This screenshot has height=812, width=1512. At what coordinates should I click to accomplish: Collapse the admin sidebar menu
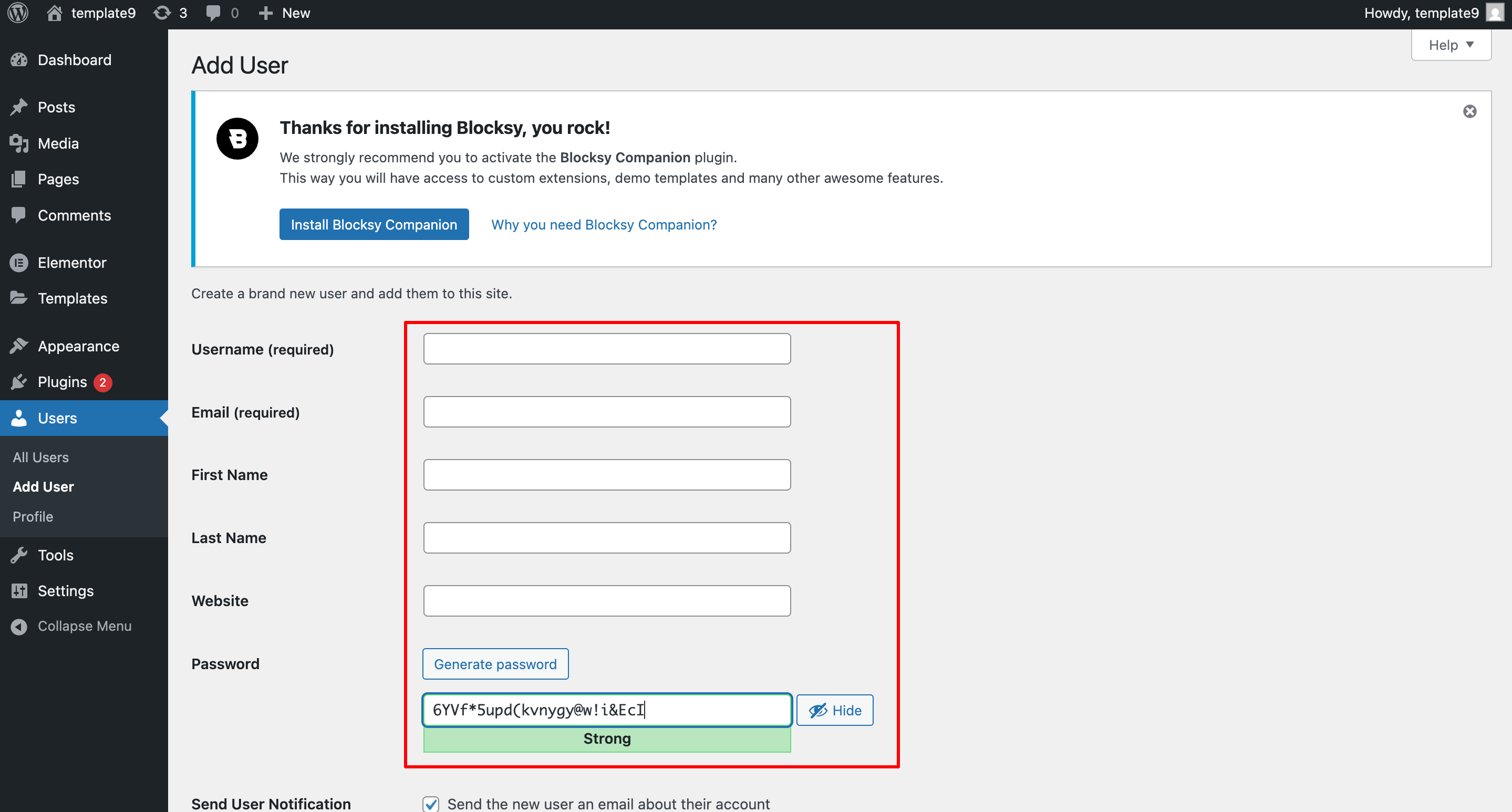84,626
